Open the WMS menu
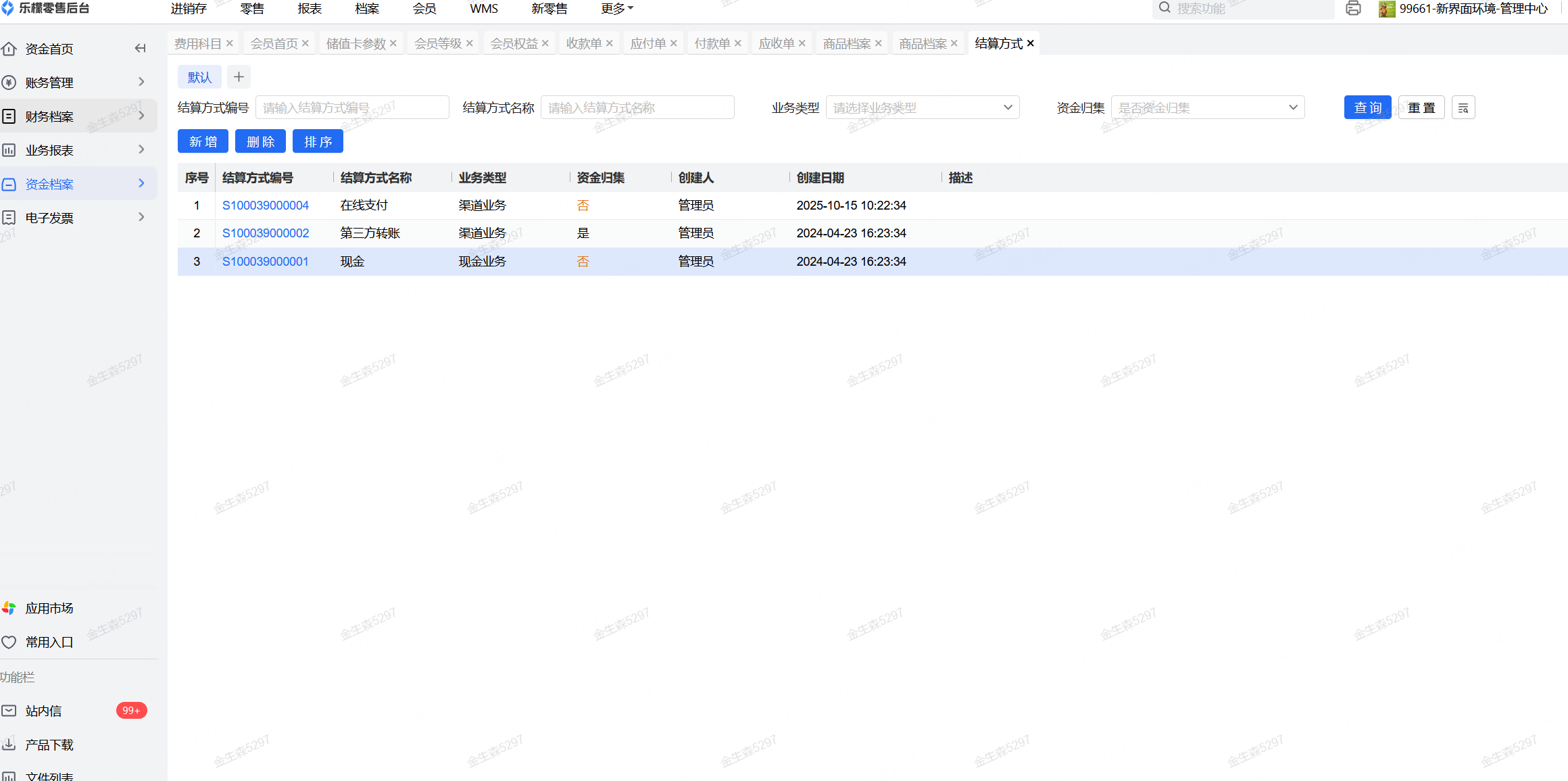This screenshot has width=1568, height=781. pos(484,9)
